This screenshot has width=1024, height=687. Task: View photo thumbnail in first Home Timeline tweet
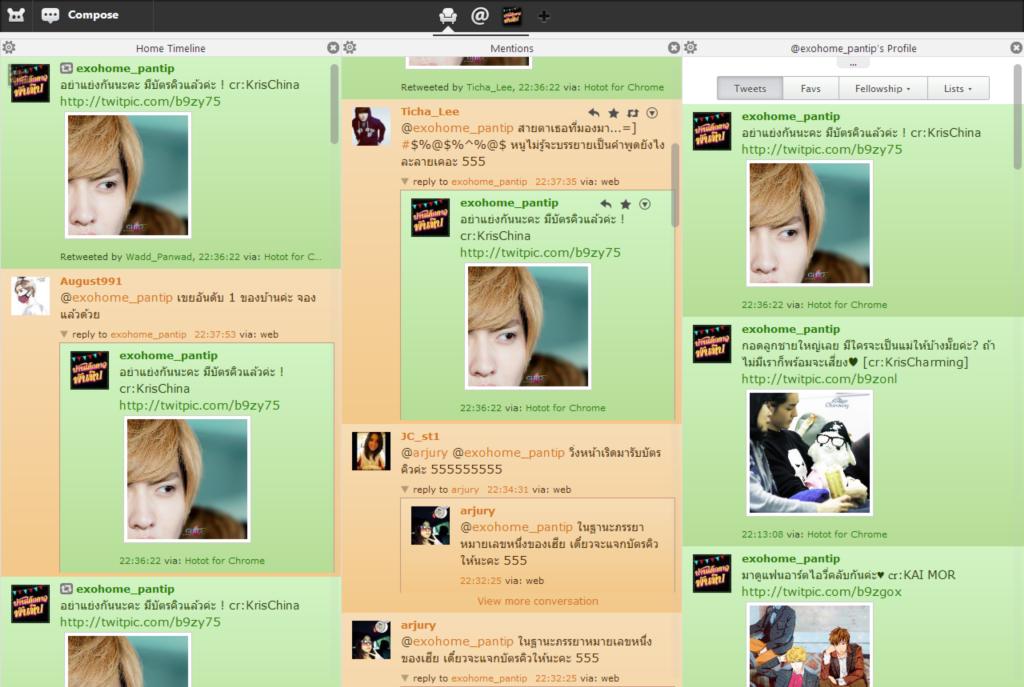[x=128, y=174]
